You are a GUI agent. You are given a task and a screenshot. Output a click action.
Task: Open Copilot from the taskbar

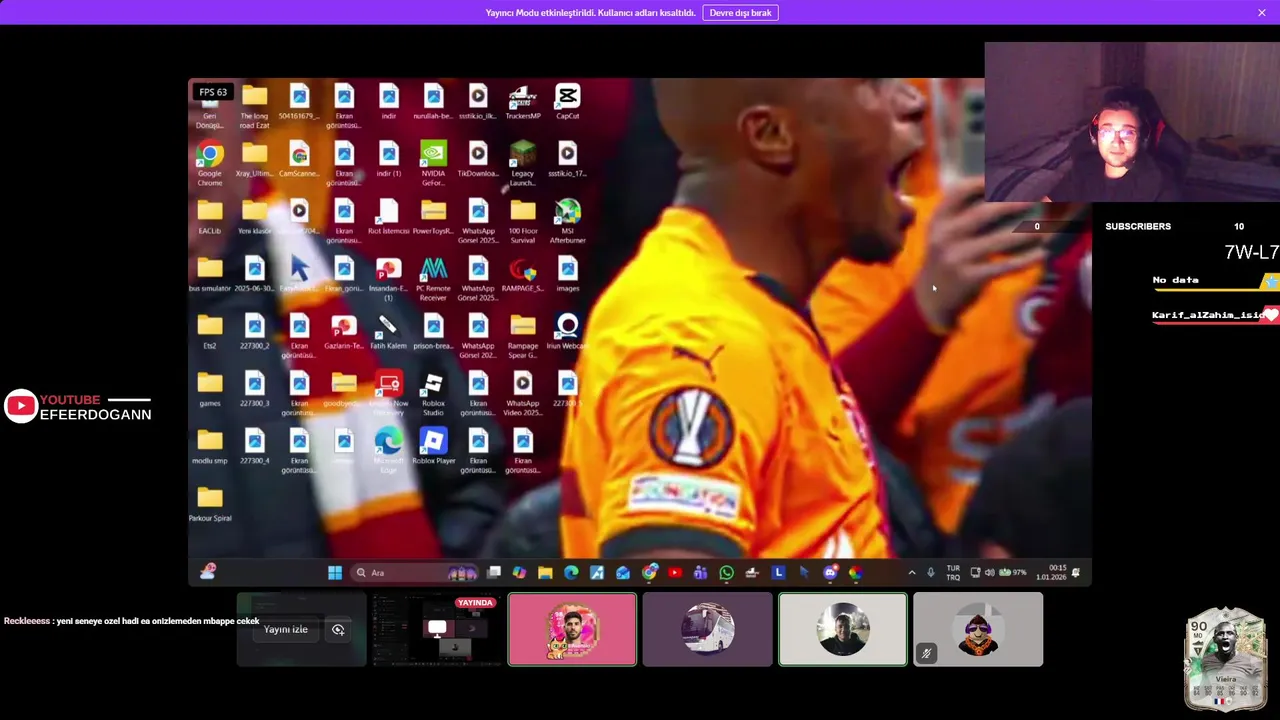519,572
